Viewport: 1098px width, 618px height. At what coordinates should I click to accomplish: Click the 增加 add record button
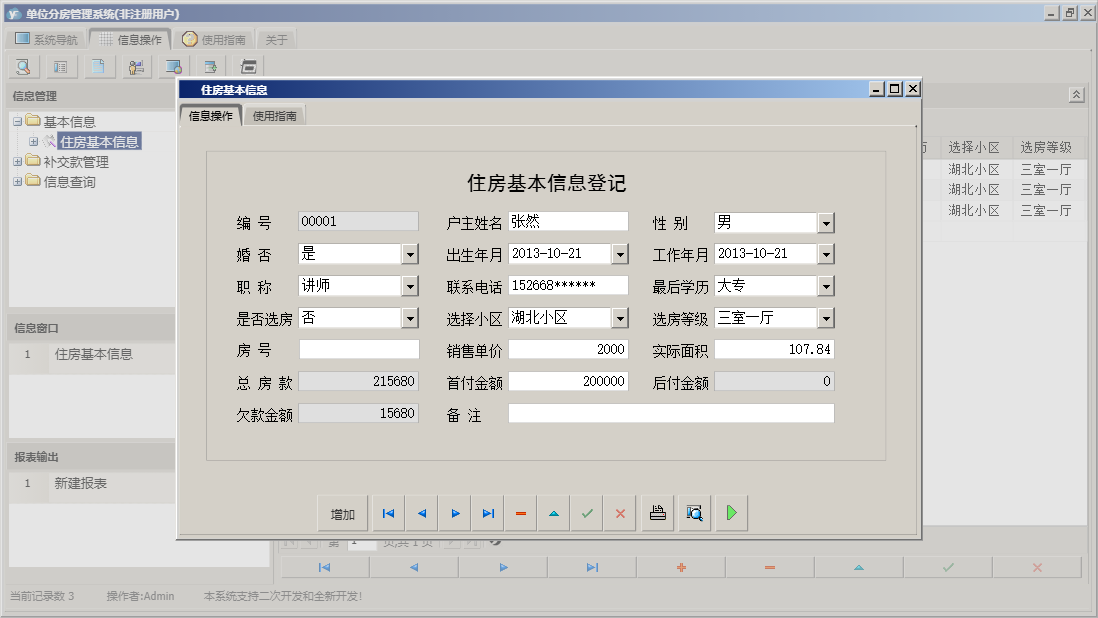[343, 512]
